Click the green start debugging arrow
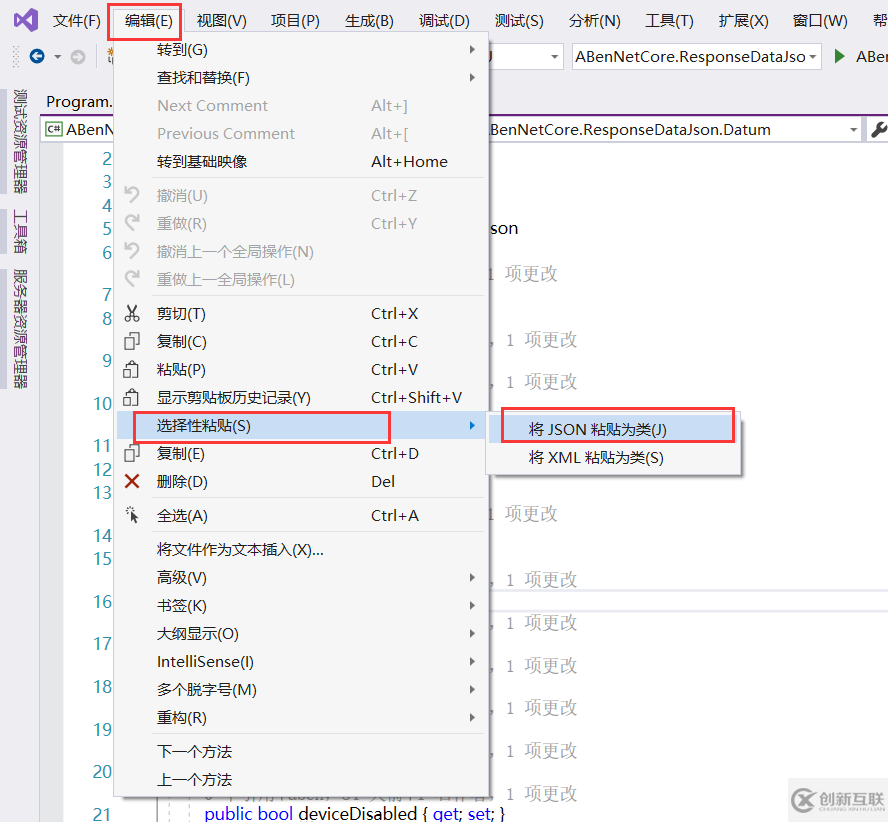This screenshot has height=822, width=888. tap(840, 56)
